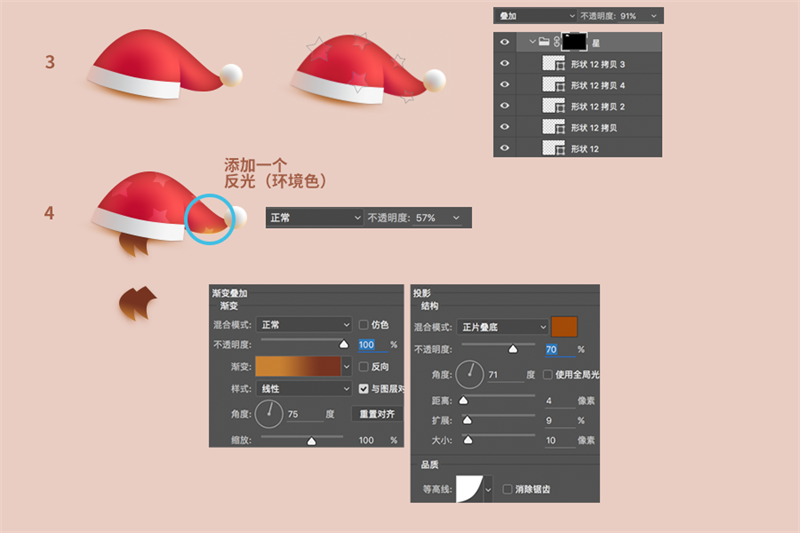800x533 pixels.
Task: Enable the 仿色 dither checkbox
Action: pos(363,324)
